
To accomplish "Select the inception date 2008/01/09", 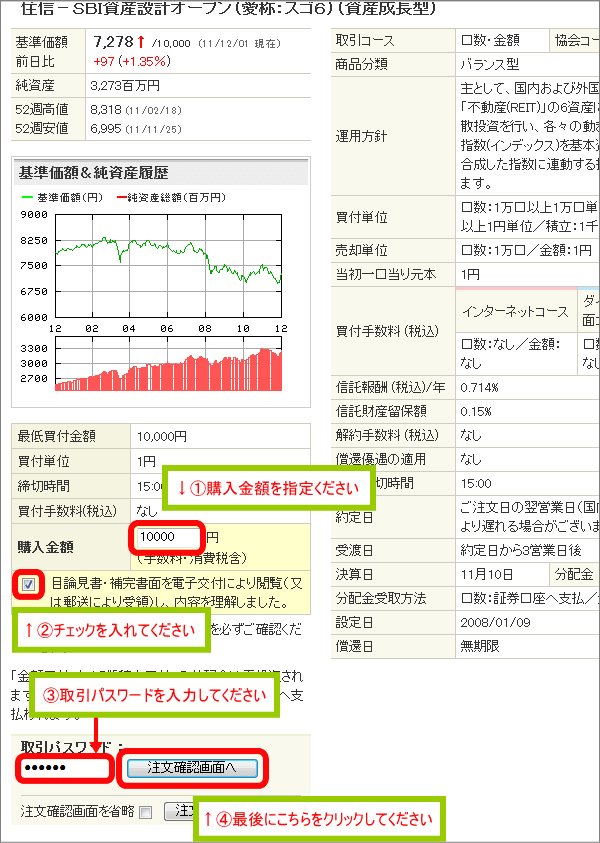I will [496, 623].
